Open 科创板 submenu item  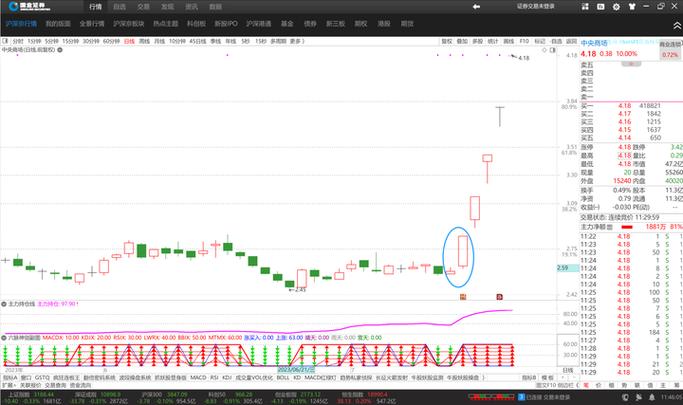196,24
